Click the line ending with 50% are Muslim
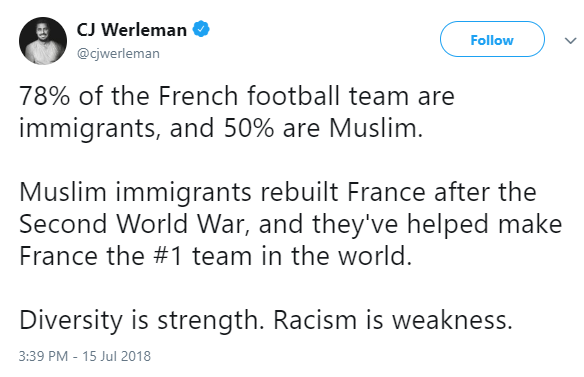This screenshot has width=584, height=377. [x=221, y=129]
